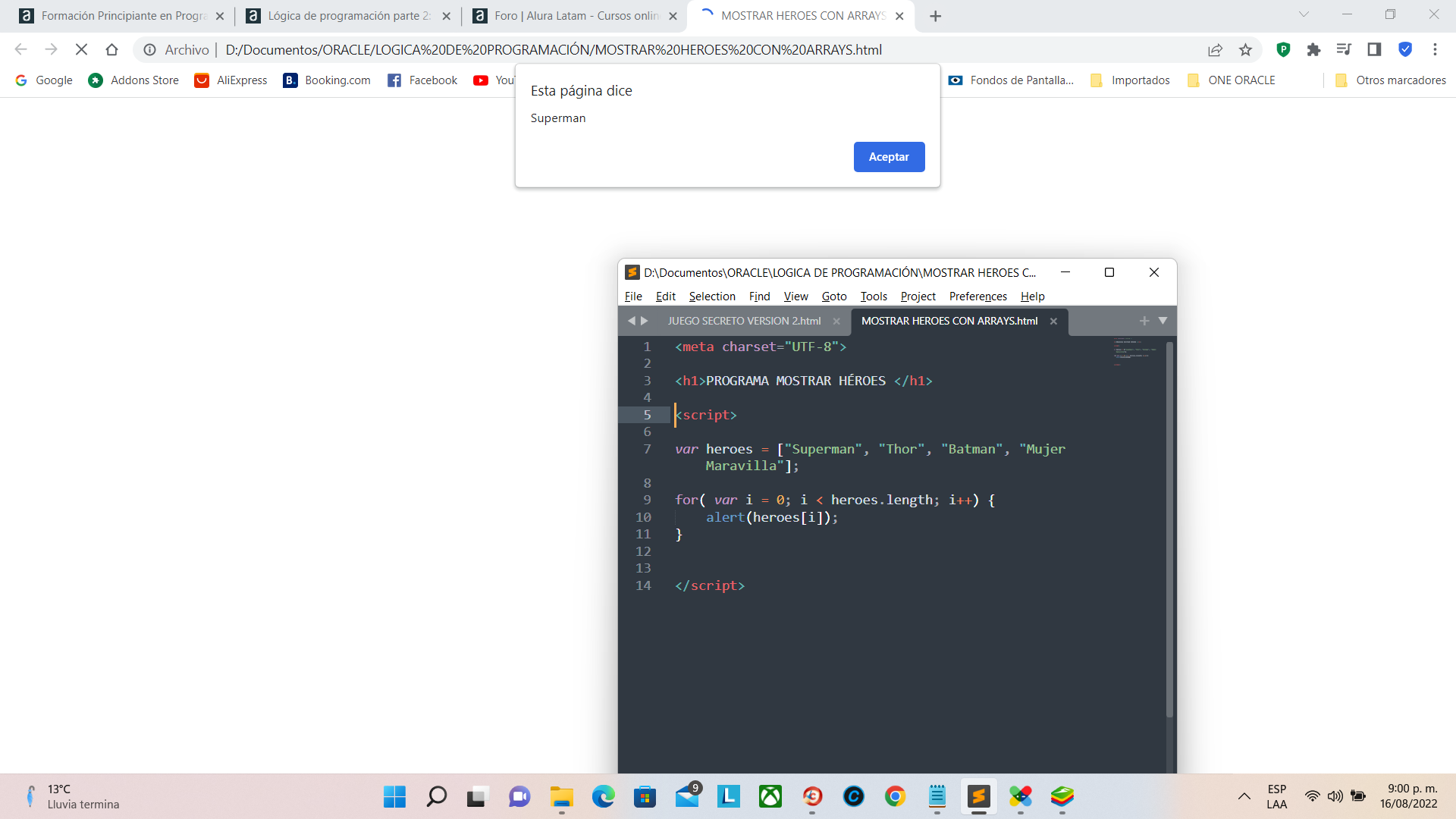
Task: Open the Help menu in Sublime Text
Action: 1032,297
